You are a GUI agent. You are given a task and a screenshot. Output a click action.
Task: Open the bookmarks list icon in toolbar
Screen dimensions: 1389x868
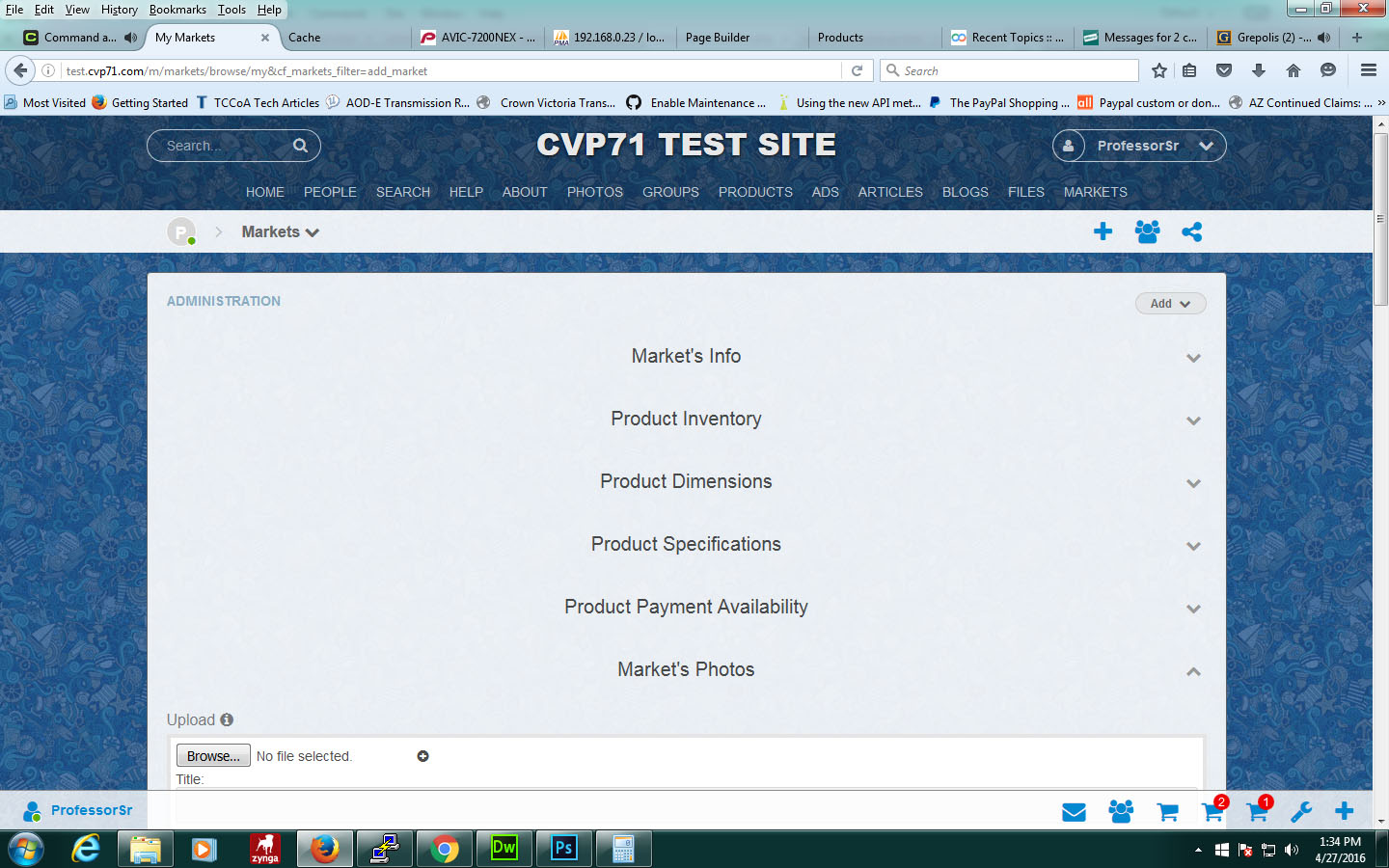coord(1189,70)
